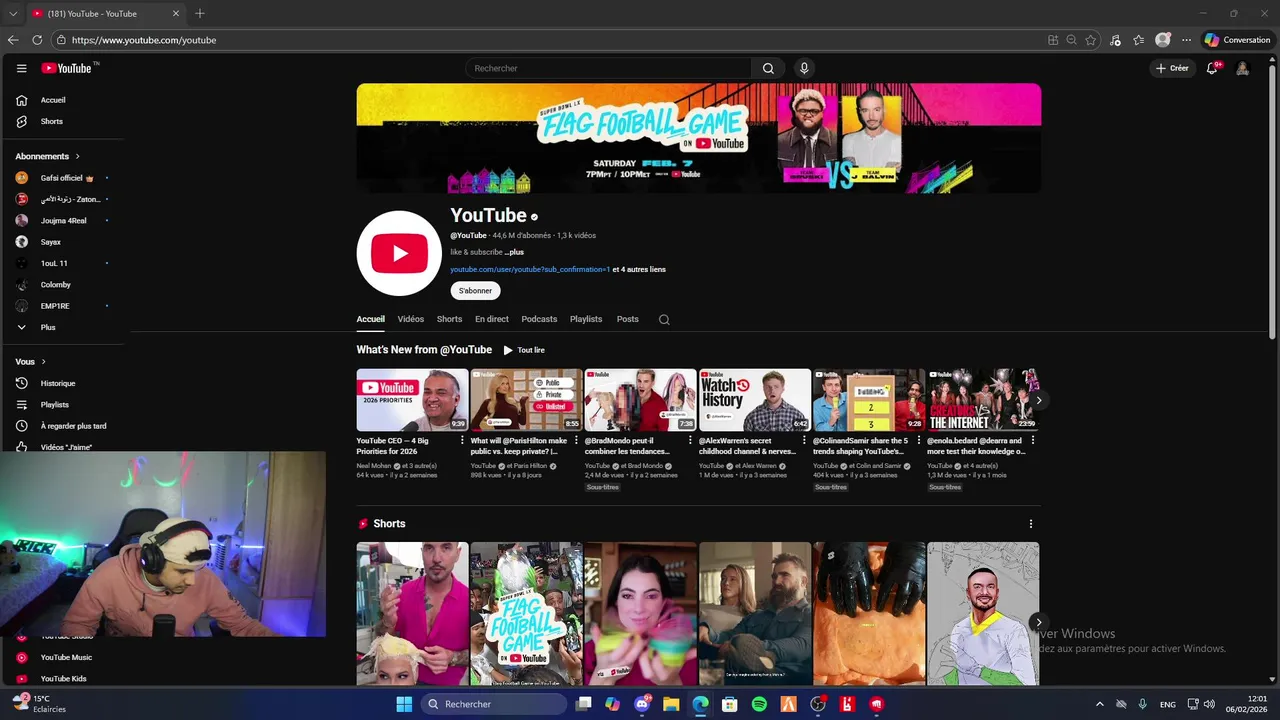
Task: Add page to favorites star icon
Action: coord(1091,40)
